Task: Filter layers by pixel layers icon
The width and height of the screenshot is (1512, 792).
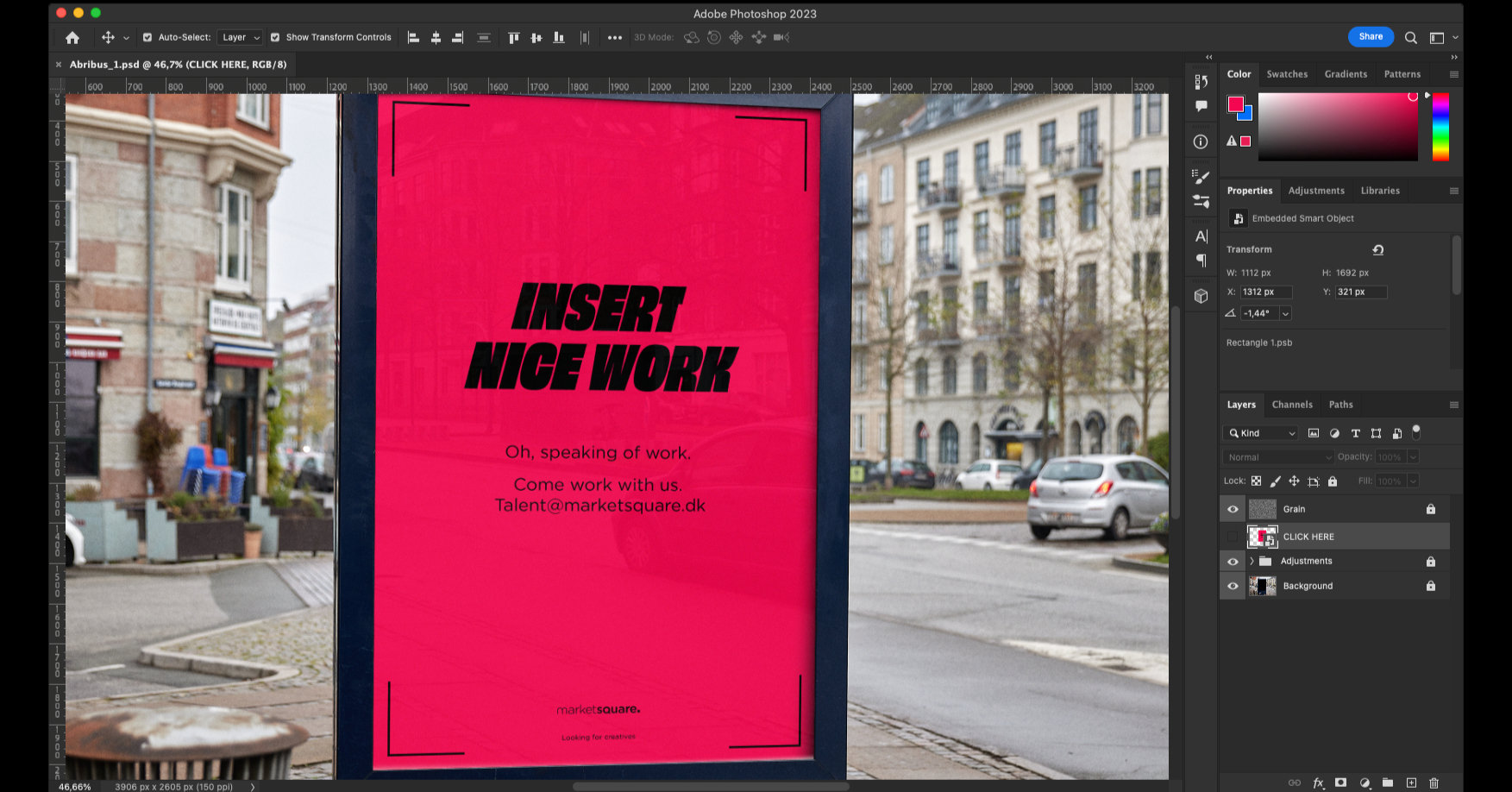Action: point(1314,433)
